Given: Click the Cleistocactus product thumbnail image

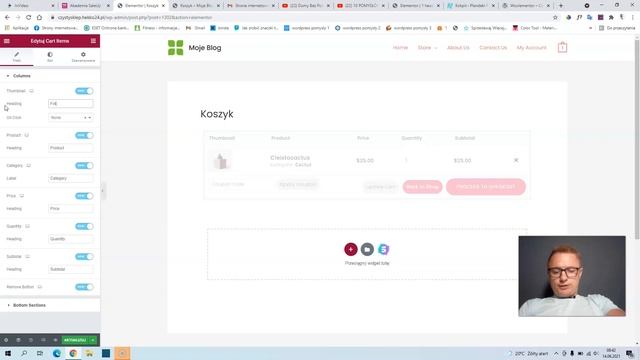Looking at the screenshot, I should [221, 161].
